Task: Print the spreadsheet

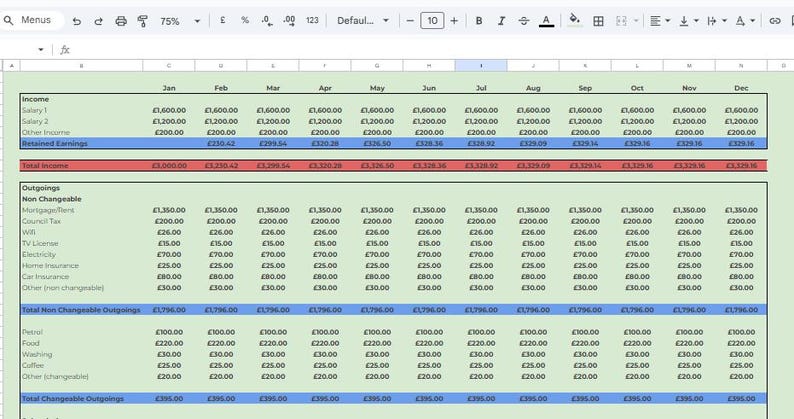Action: click(121, 21)
